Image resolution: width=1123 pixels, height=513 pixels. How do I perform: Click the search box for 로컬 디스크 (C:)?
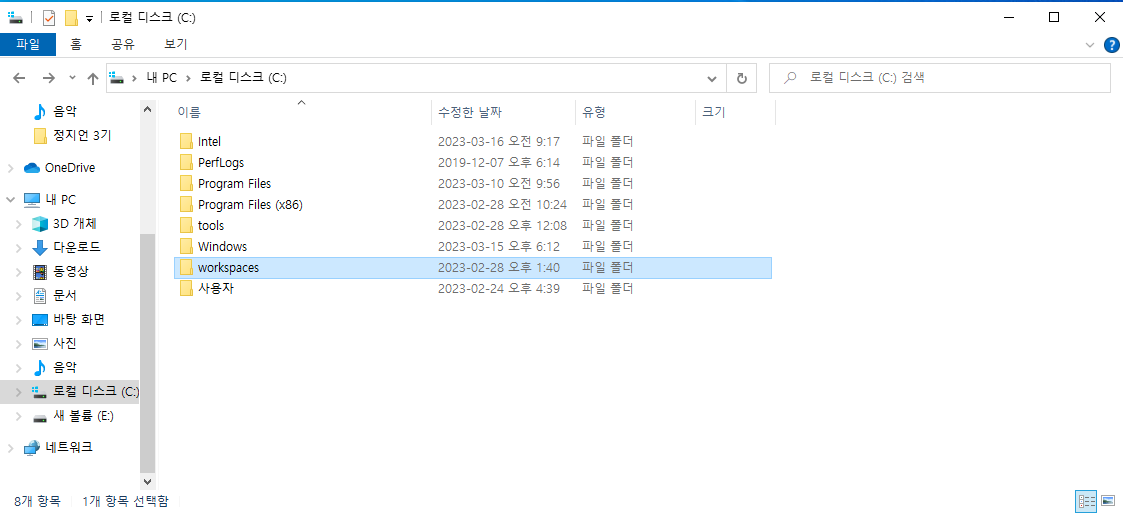tap(940, 78)
